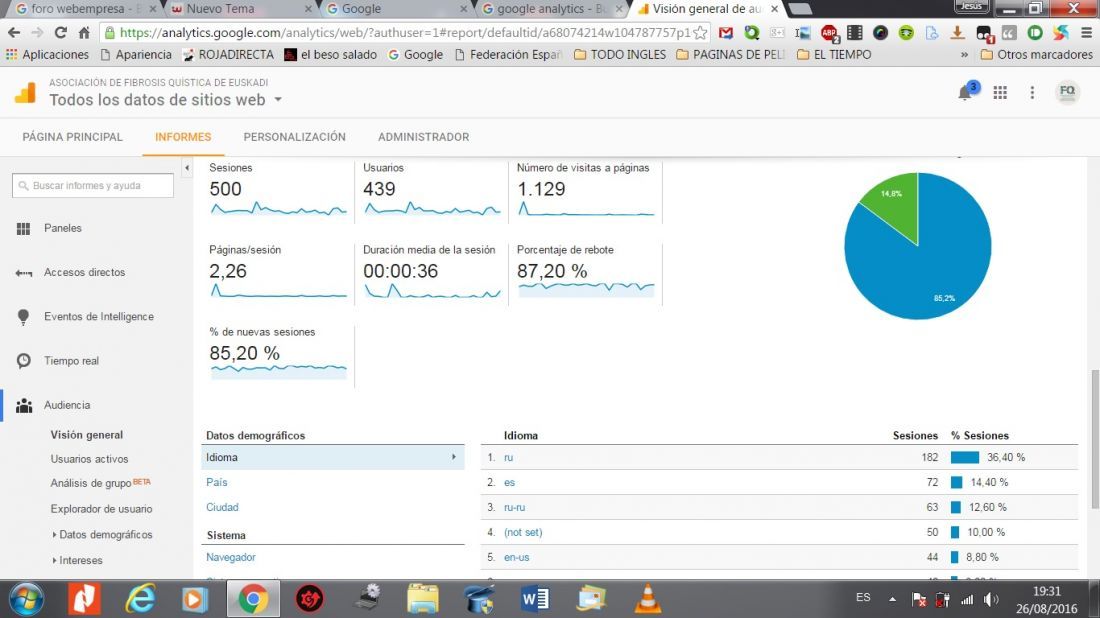Open the notifications bell icon

(966, 92)
